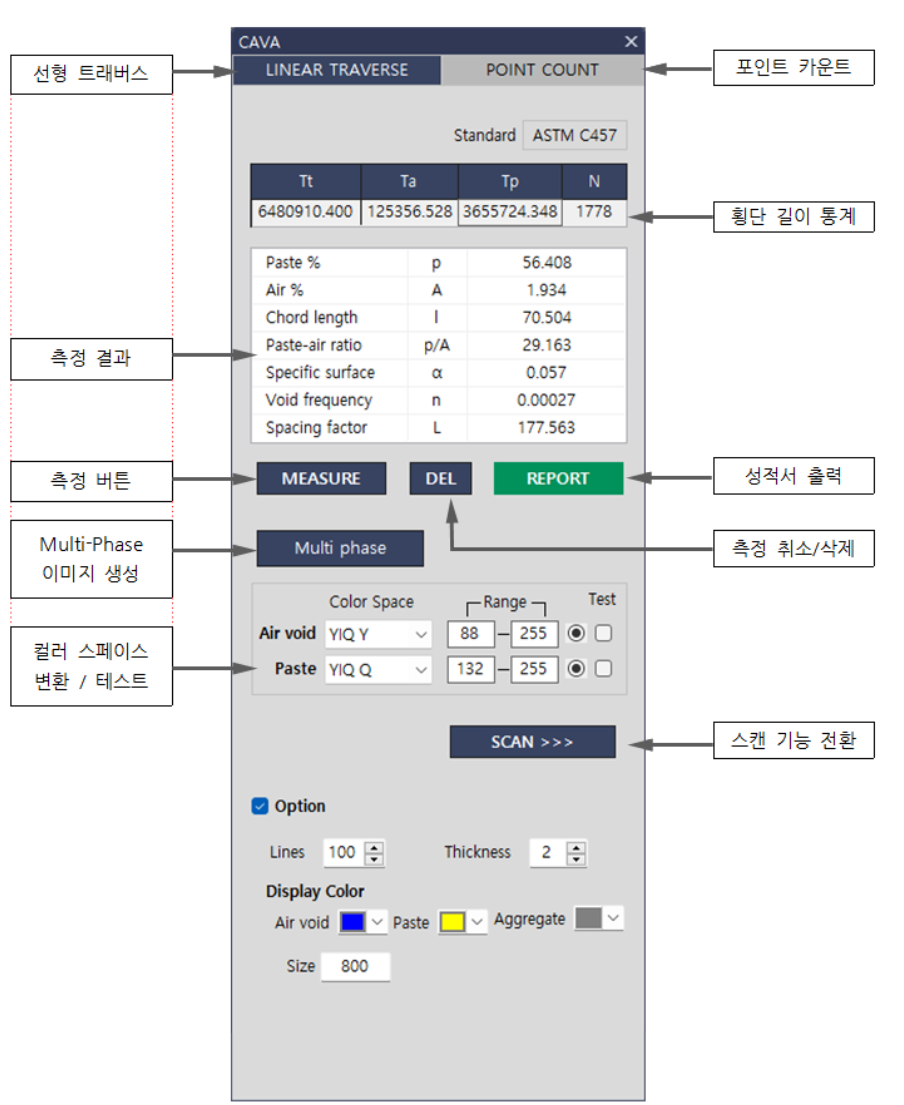The image size is (904, 1105).
Task: Click the Tt column header
Action: pyautogui.click(x=306, y=182)
